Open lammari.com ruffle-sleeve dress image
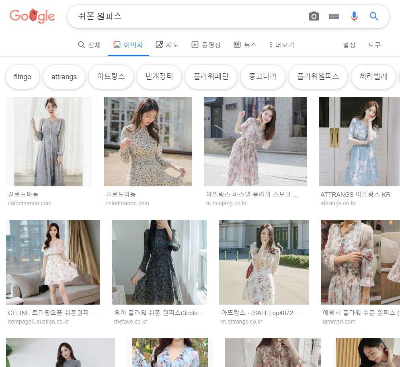Image resolution: width=400 pixels, height=367 pixels. coord(360,262)
